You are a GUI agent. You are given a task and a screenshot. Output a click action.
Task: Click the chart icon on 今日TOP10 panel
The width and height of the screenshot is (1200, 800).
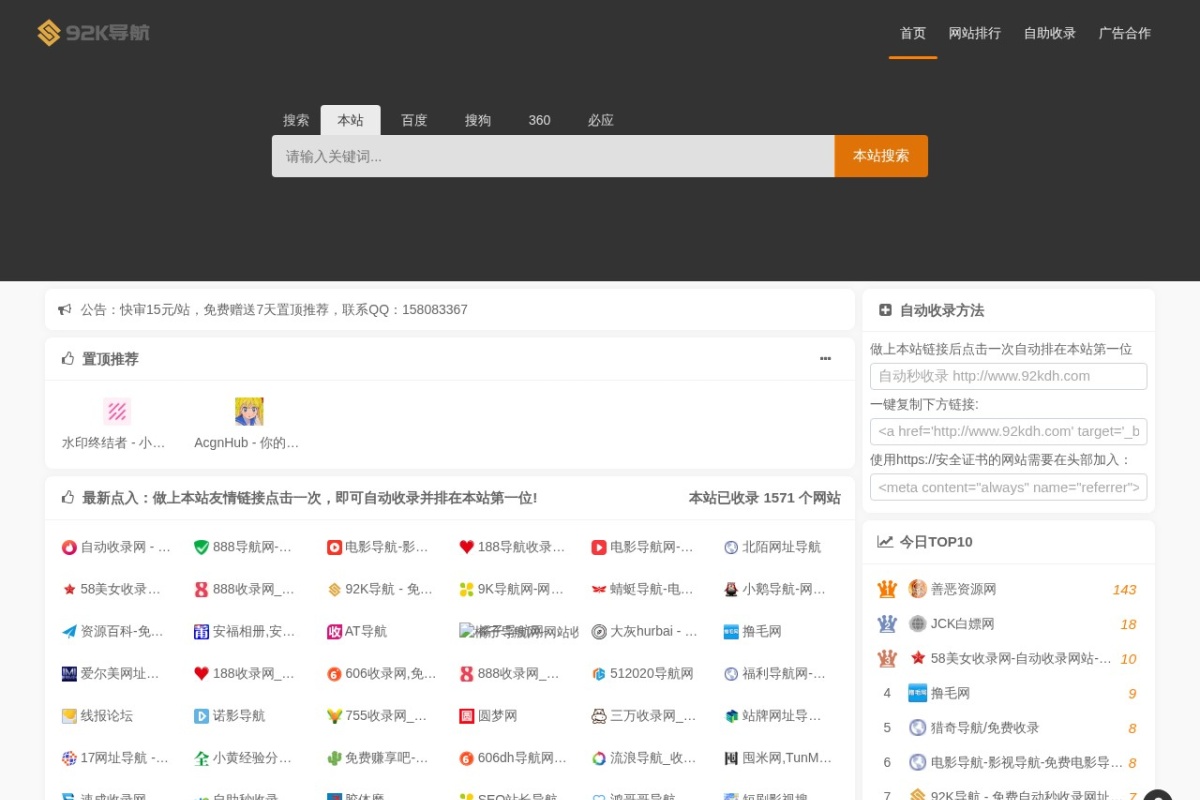tap(884, 541)
